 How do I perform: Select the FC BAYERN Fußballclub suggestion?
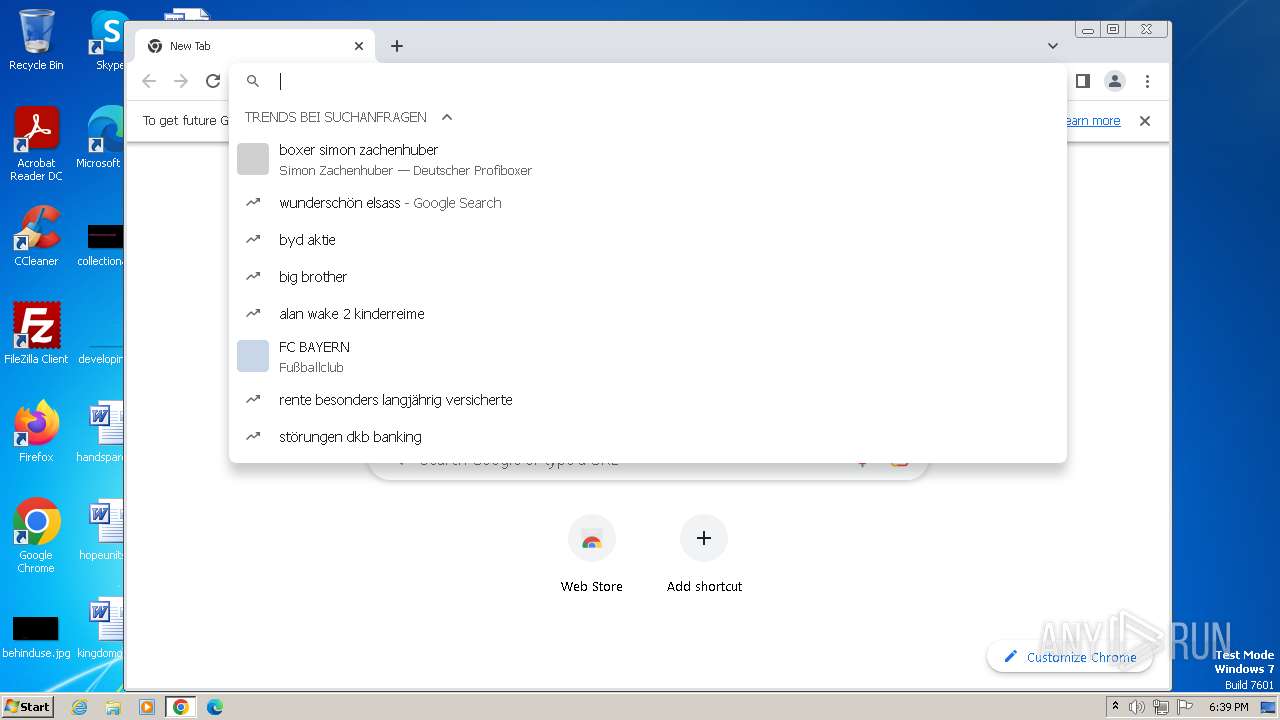coord(648,356)
